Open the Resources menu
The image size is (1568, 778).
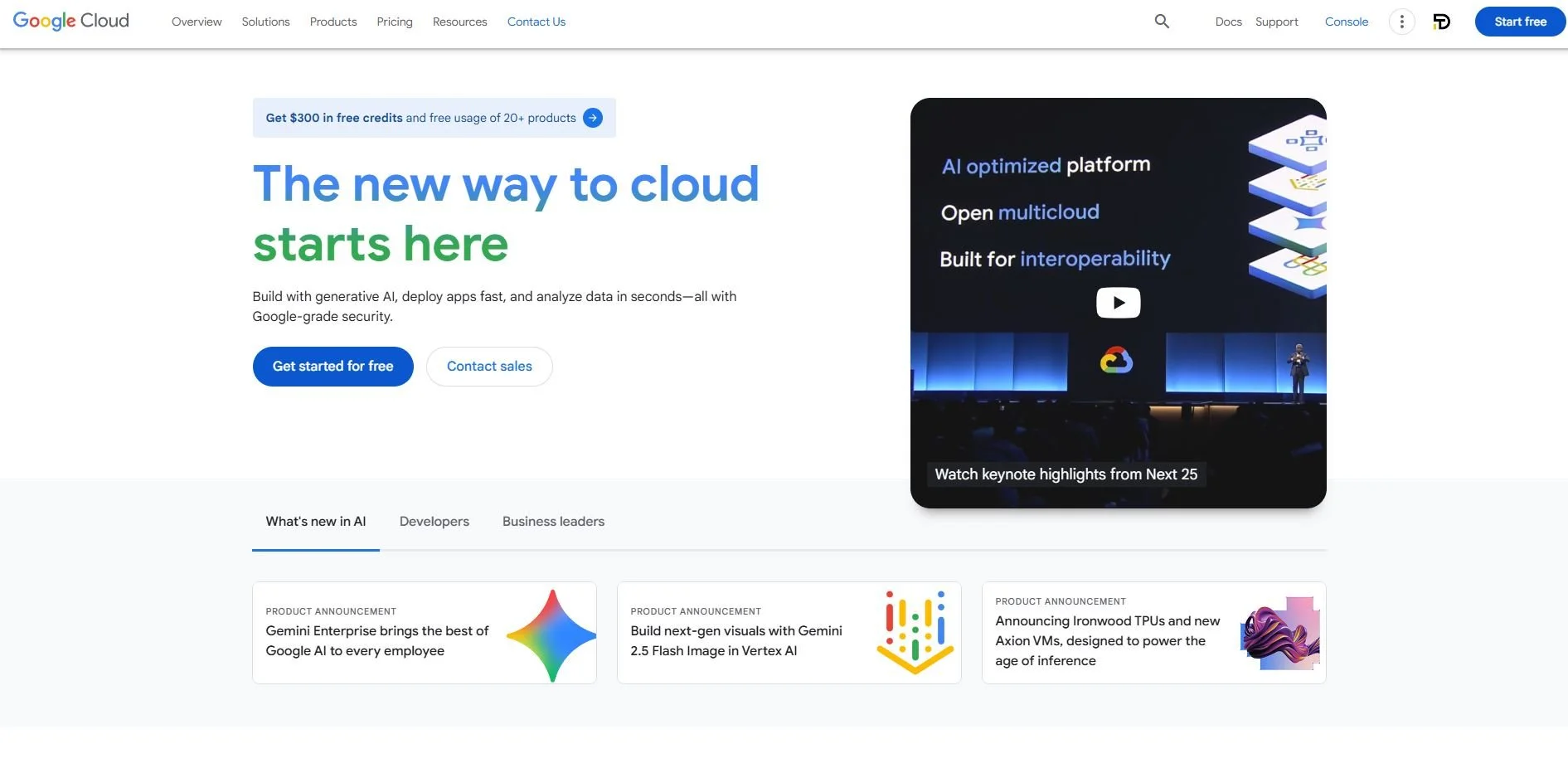click(459, 22)
